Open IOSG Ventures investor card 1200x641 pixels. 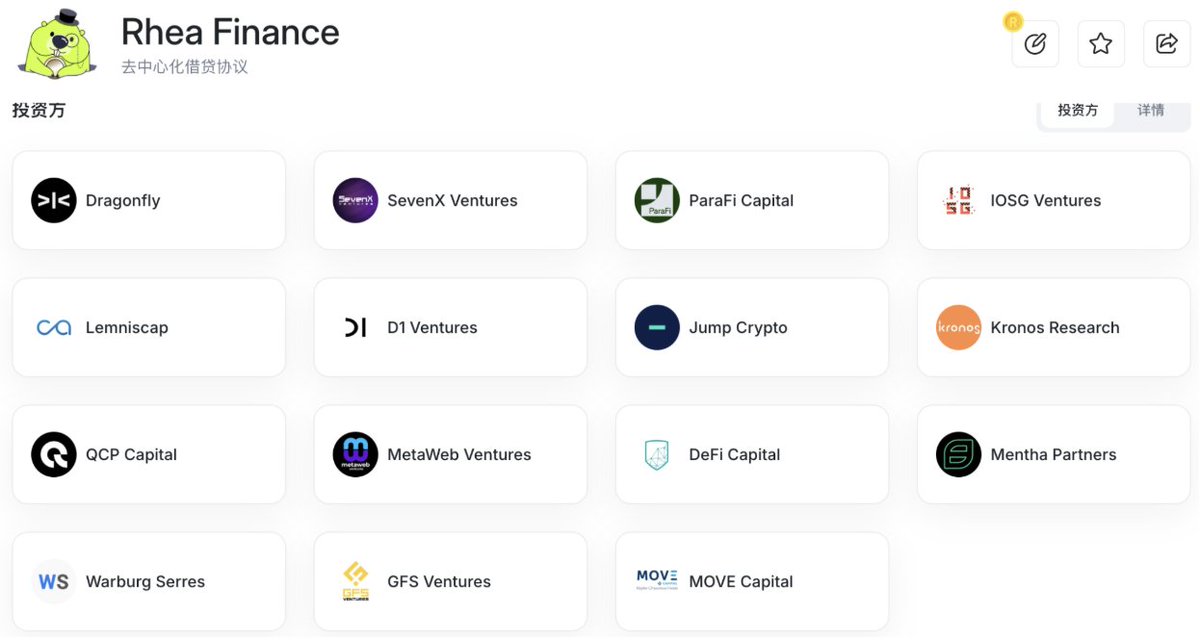[1054, 200]
